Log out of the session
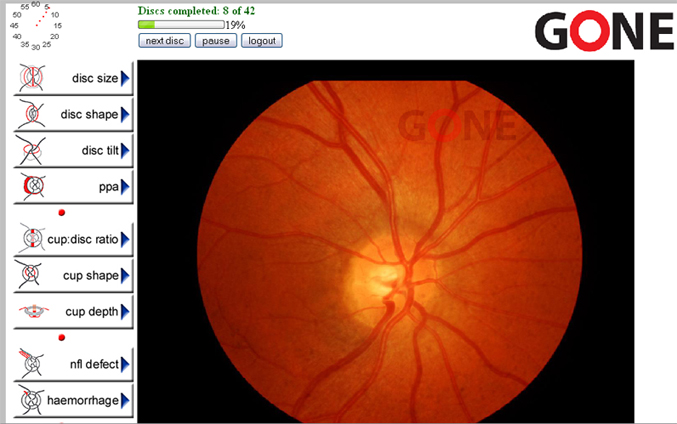Viewport: 677px width, 424px height. [x=262, y=41]
